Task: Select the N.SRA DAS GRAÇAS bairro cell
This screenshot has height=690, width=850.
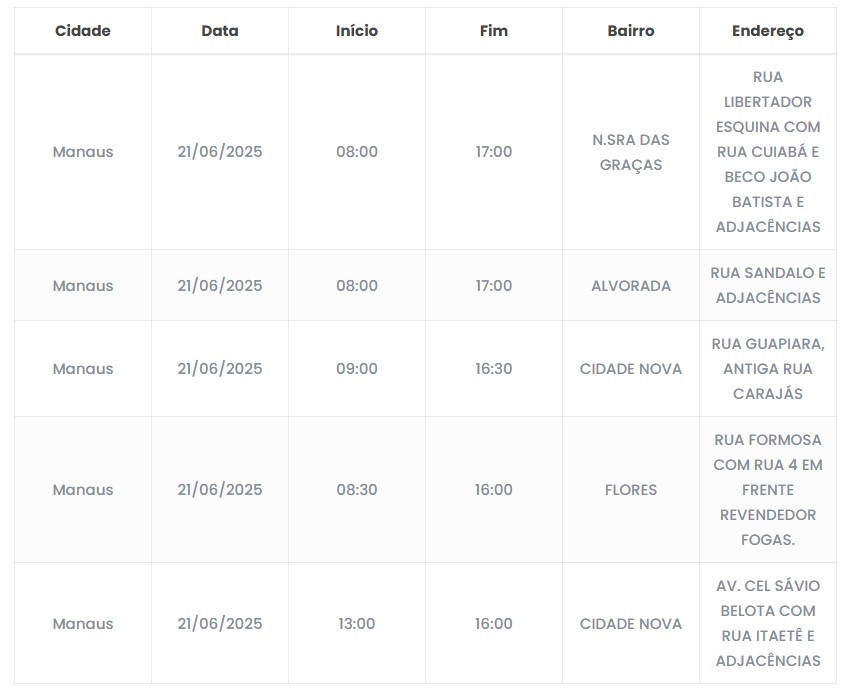Action: [631, 152]
